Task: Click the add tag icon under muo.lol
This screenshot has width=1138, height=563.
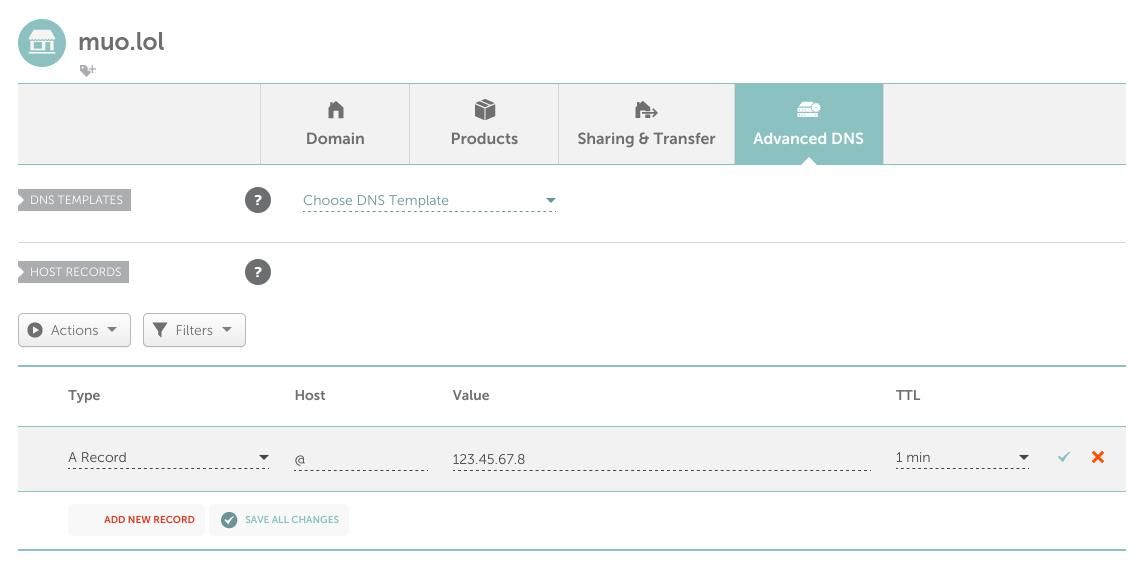Action: [x=87, y=70]
